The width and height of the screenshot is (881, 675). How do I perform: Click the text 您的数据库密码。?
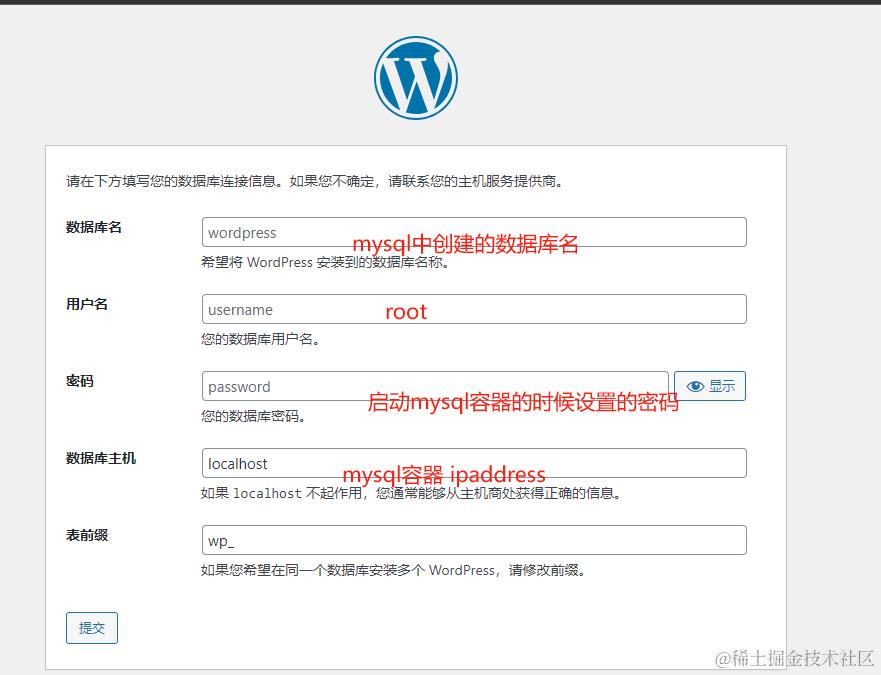pyautogui.click(x=253, y=416)
